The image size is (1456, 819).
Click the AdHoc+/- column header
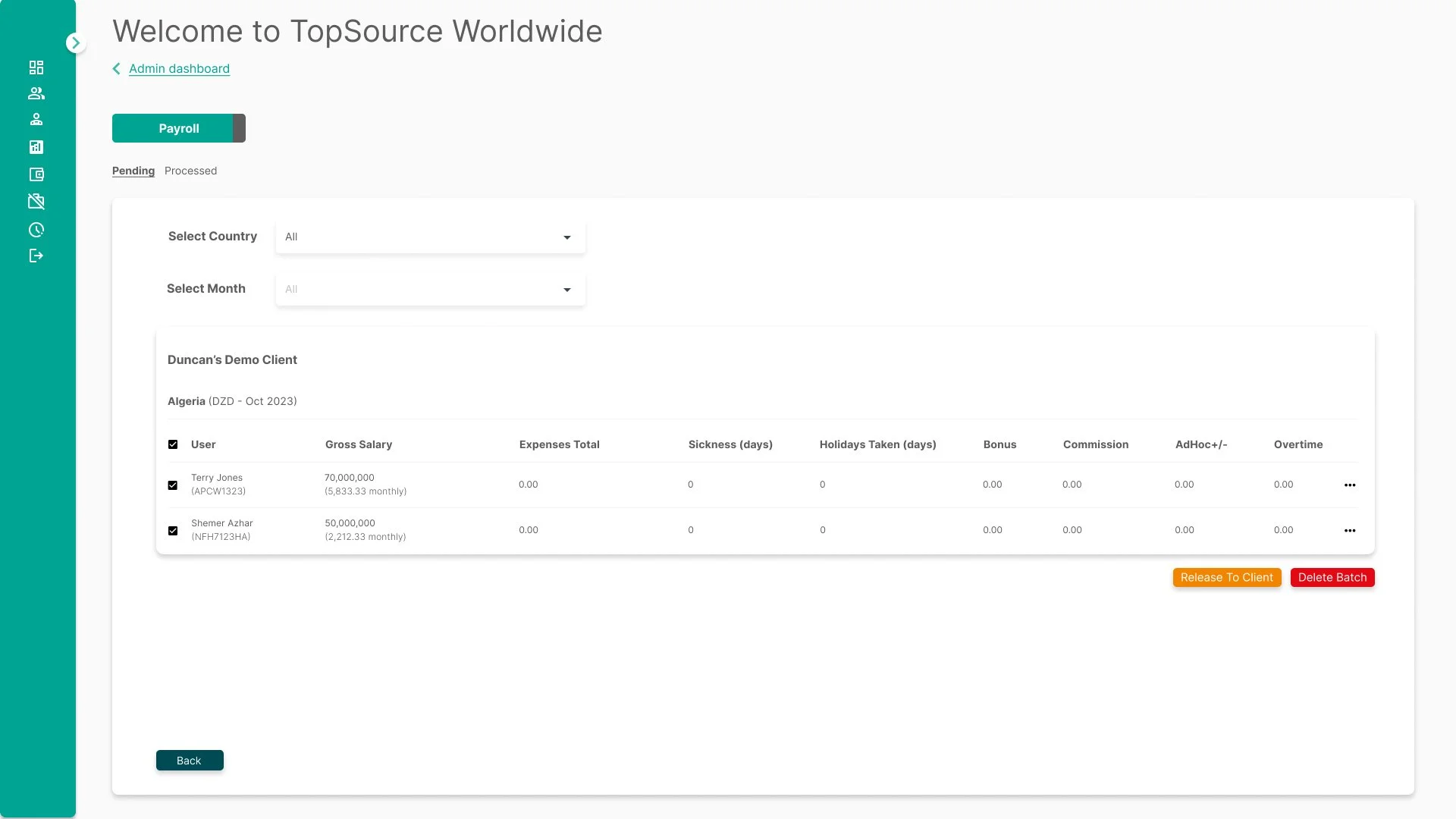coord(1201,444)
